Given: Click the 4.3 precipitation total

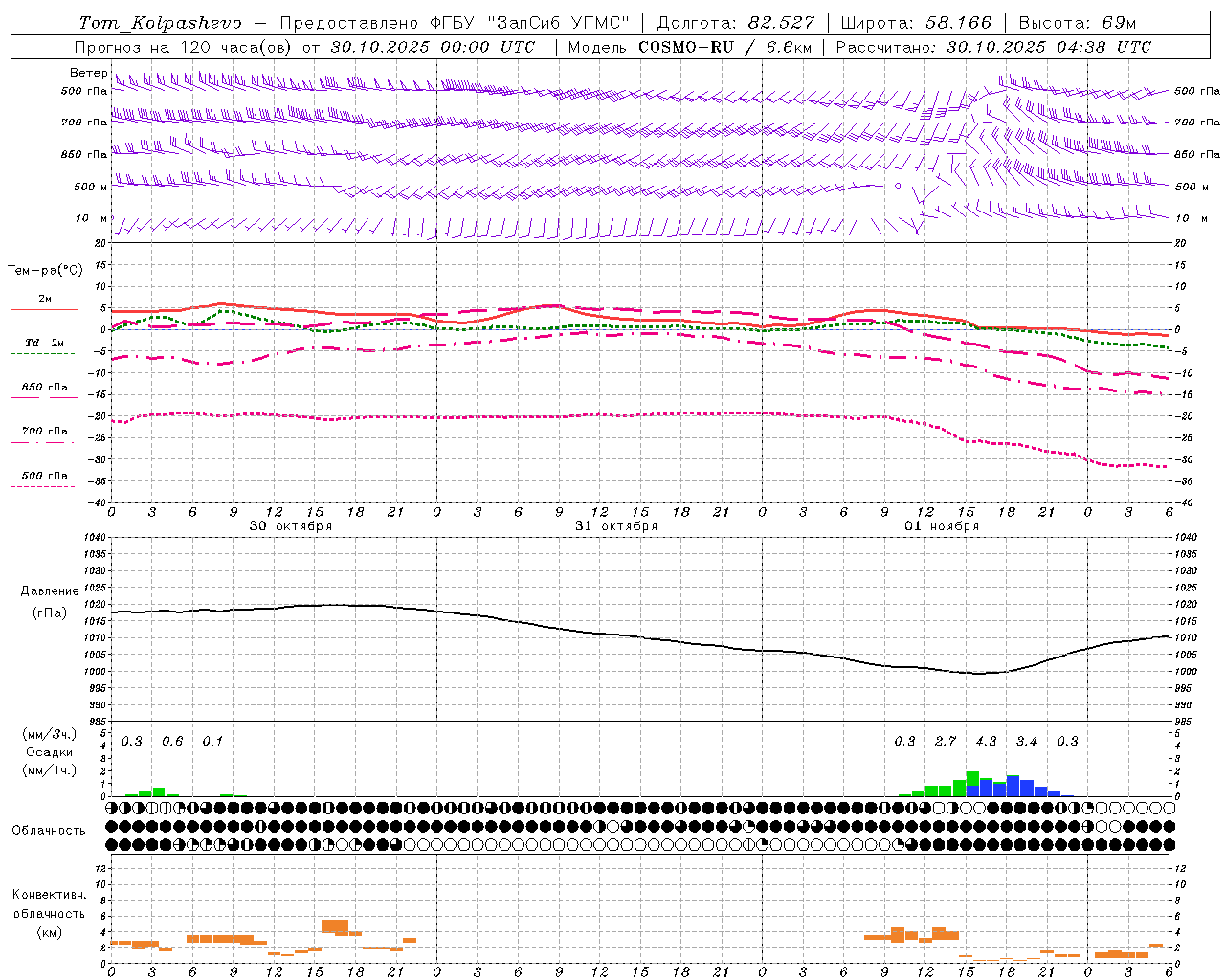Looking at the screenshot, I should [x=986, y=742].
